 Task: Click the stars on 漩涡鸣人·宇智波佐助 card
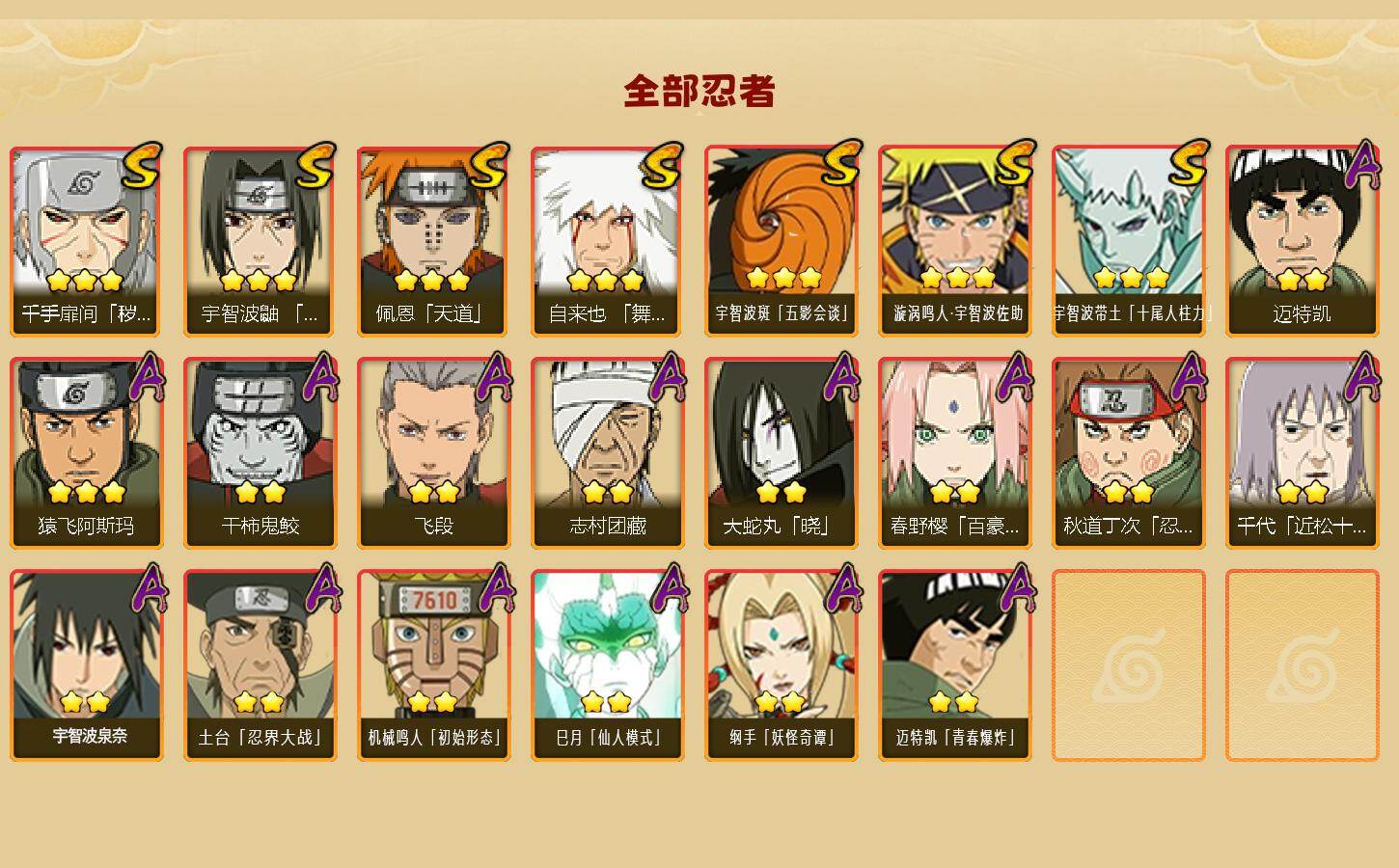(x=956, y=279)
